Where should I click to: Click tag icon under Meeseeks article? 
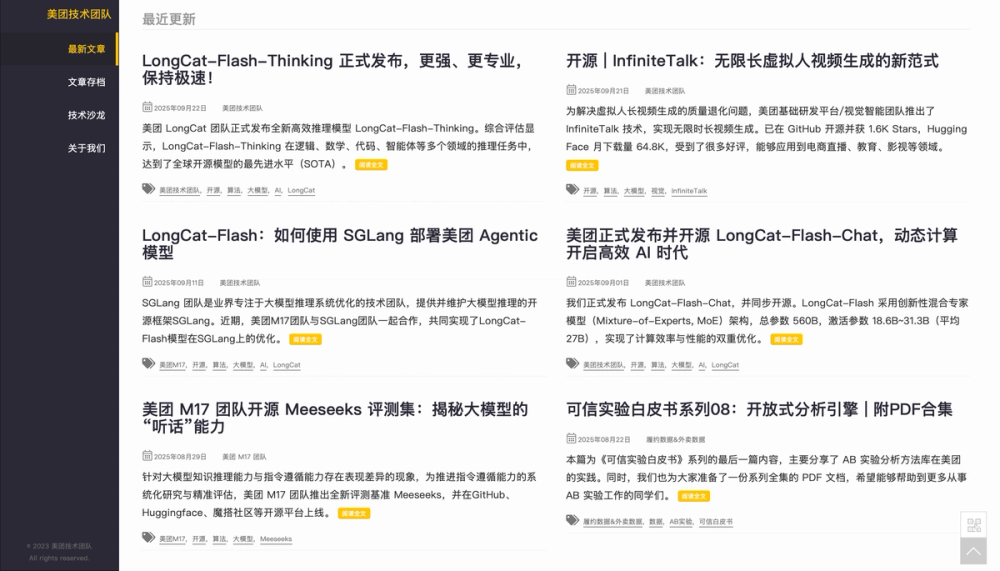(148, 537)
